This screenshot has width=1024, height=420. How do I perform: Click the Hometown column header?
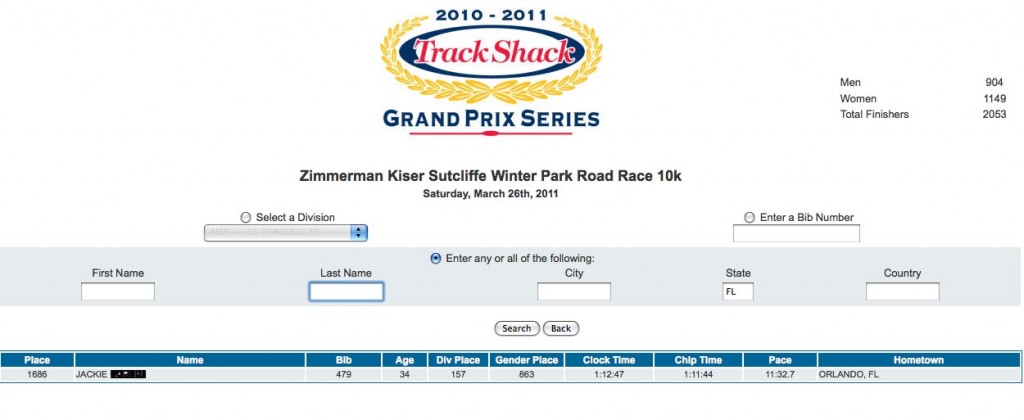(x=919, y=360)
